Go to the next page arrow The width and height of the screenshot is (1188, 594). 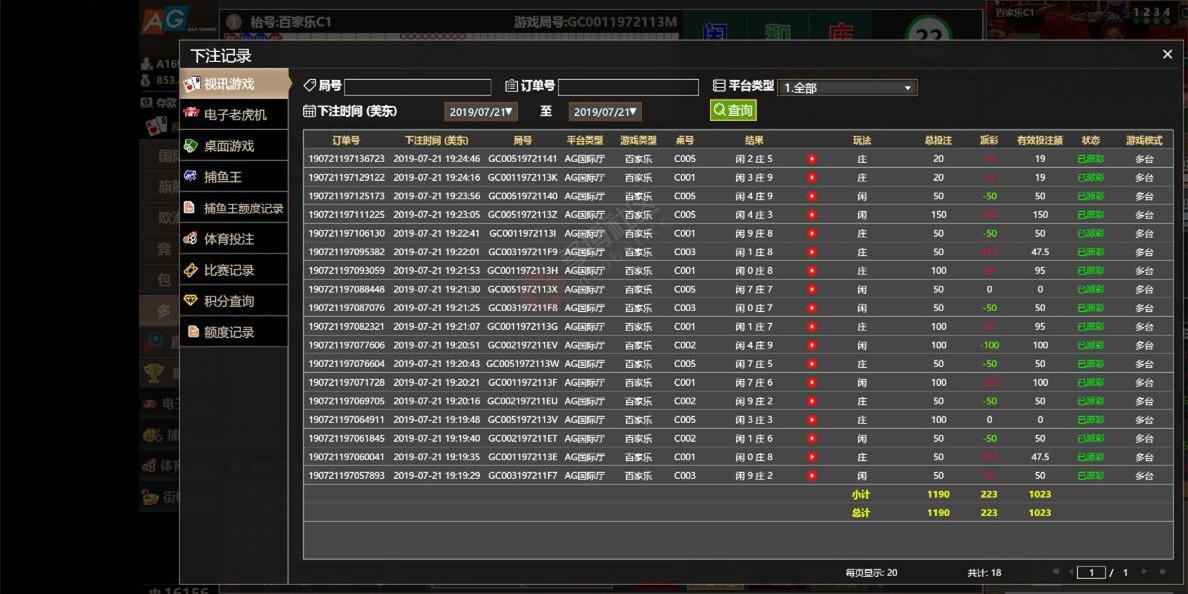pos(1144,571)
